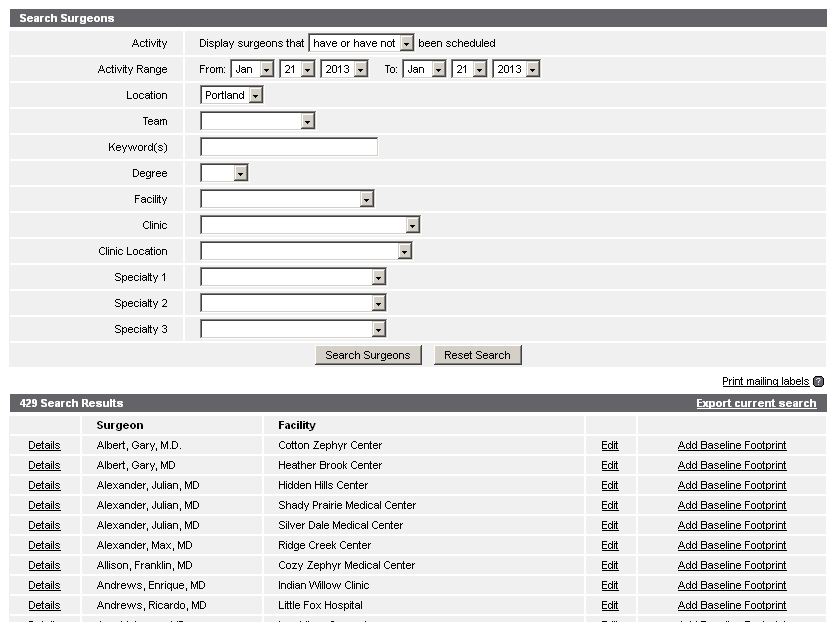The height and width of the screenshot is (622, 838).
Task: Open Details for Andrews, Enrique, MD
Action: pos(44,586)
